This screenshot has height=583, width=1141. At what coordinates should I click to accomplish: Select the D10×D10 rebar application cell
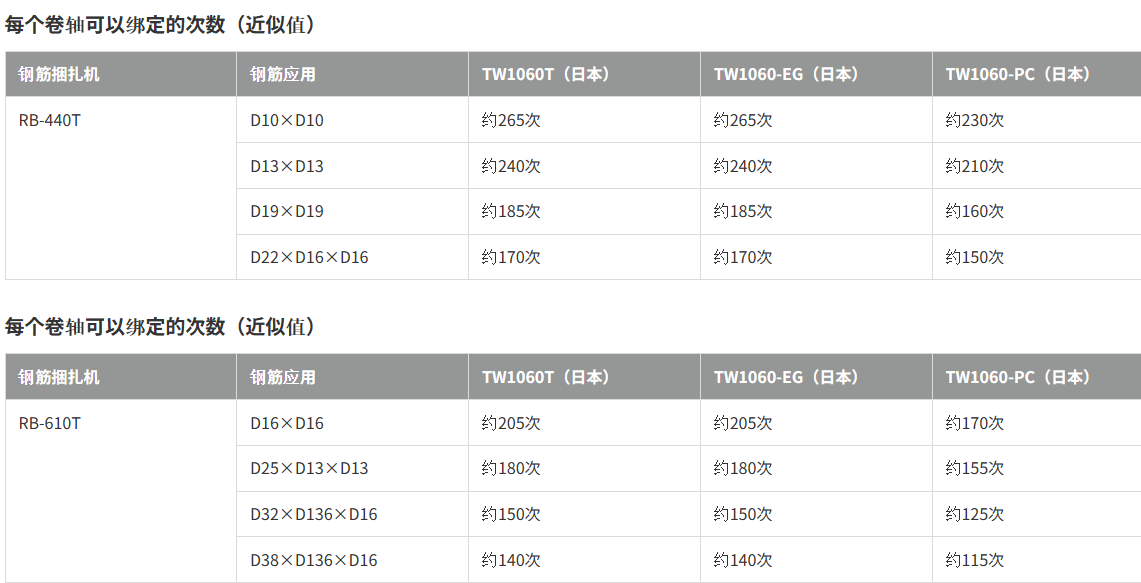pos(287,120)
